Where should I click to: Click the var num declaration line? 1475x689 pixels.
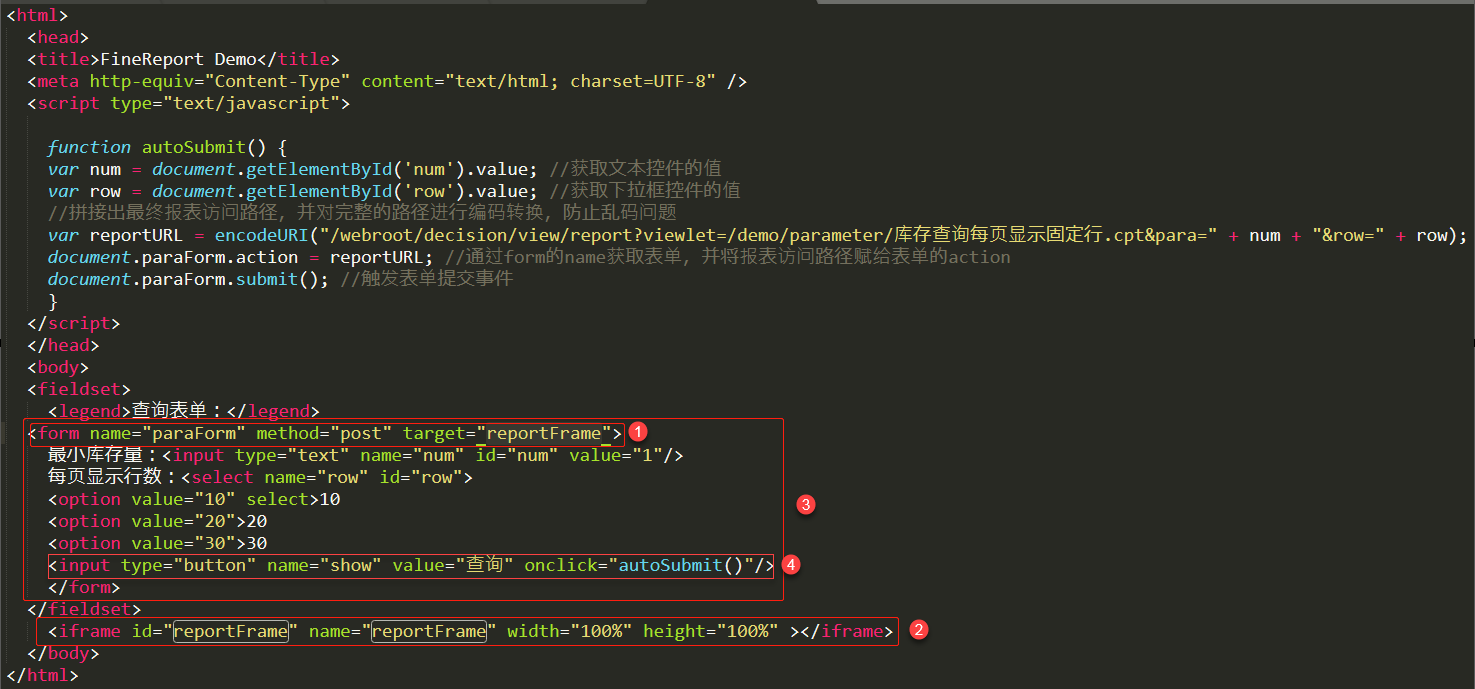(x=384, y=169)
